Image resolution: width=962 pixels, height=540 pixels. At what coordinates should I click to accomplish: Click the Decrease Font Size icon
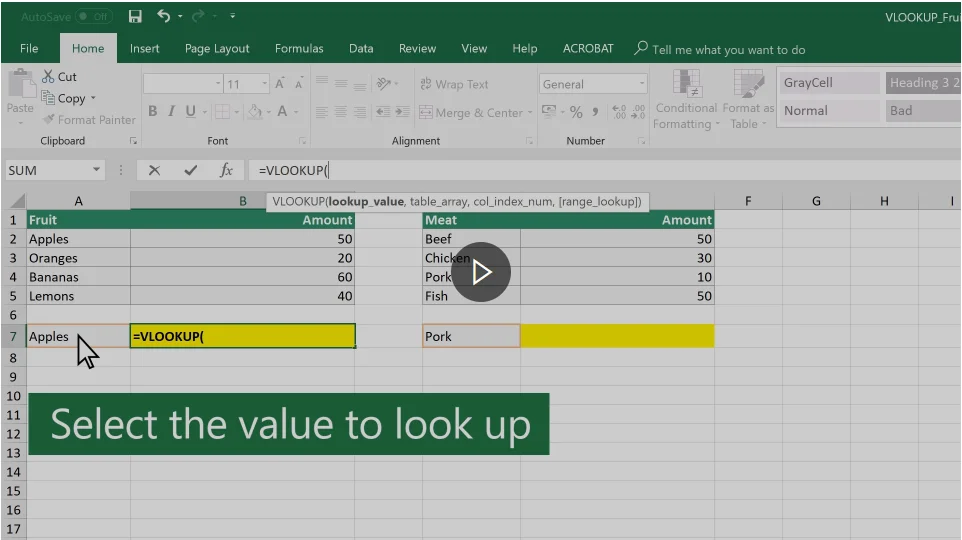pyautogui.click(x=299, y=83)
